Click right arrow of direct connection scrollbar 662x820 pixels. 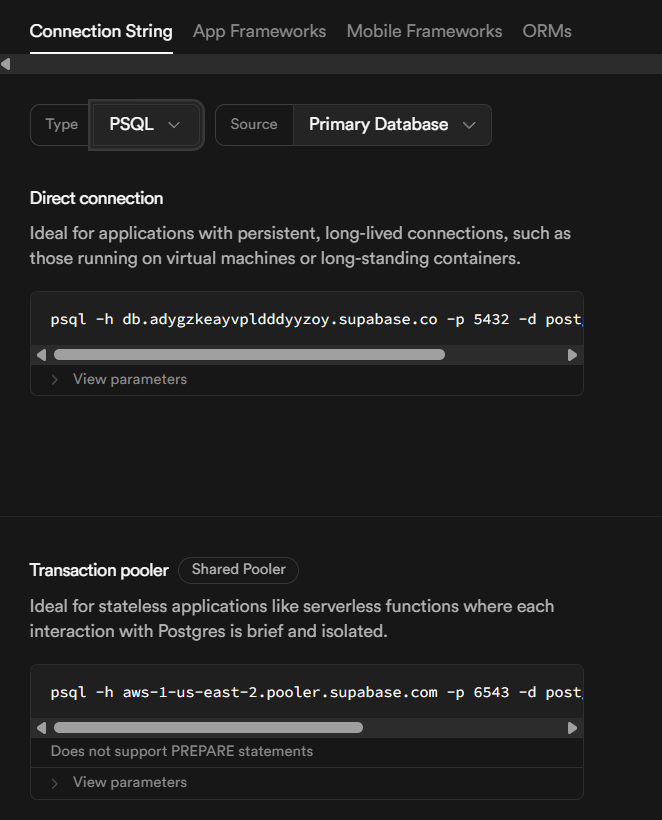pos(572,355)
